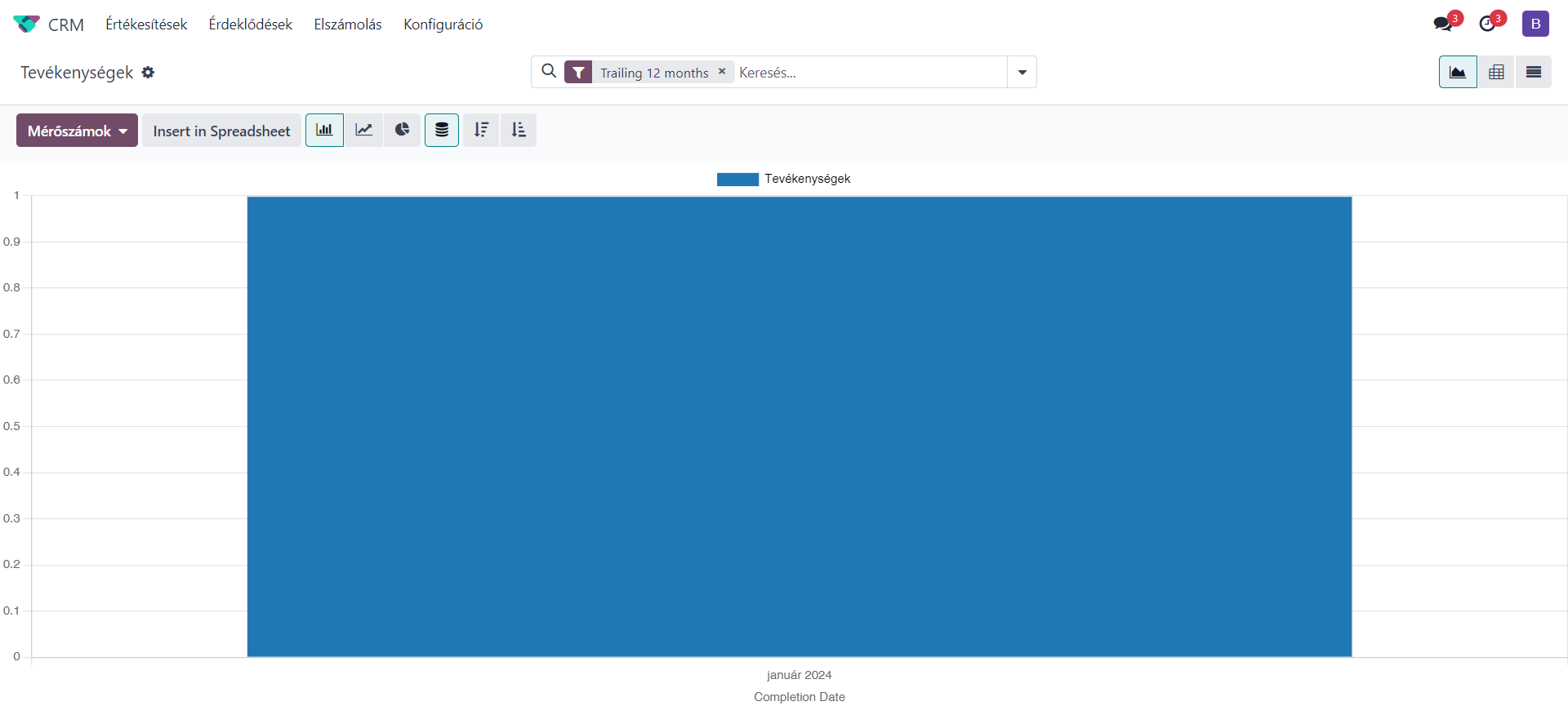
Task: Select pie chart mode
Action: (x=402, y=130)
